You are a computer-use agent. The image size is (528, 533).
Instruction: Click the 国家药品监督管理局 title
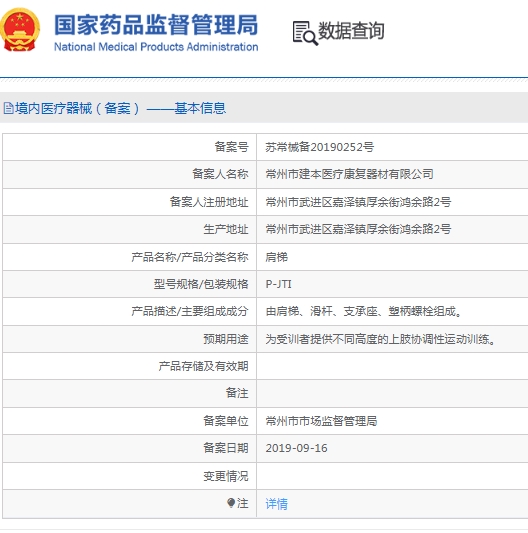[x=156, y=24]
